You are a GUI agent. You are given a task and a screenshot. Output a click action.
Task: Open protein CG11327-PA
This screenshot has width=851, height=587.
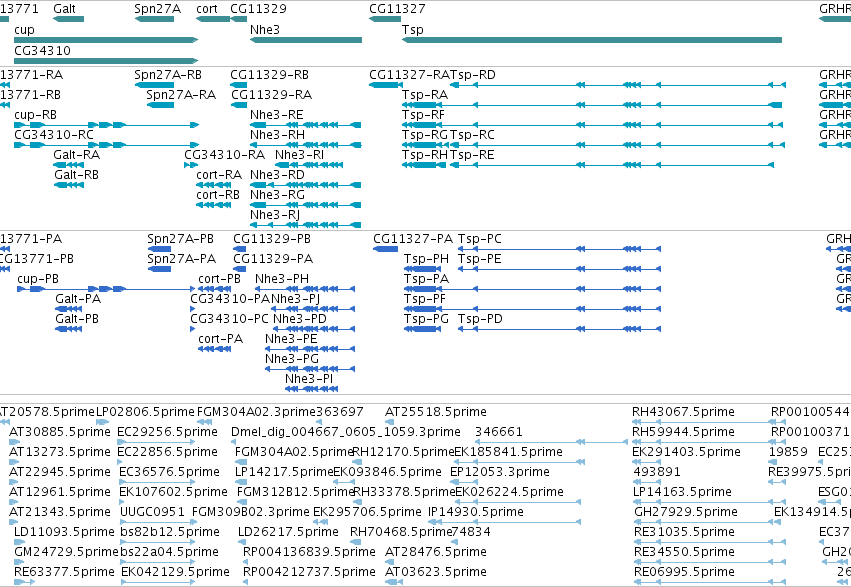click(385, 249)
